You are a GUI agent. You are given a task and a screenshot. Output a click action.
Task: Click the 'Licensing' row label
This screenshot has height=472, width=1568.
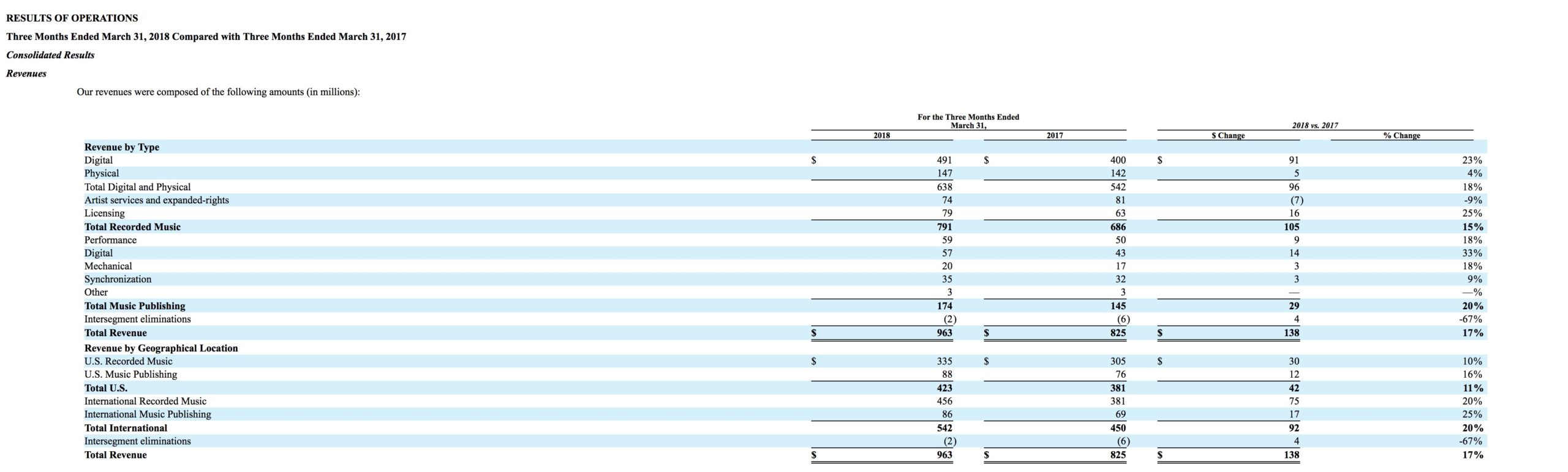(104, 213)
